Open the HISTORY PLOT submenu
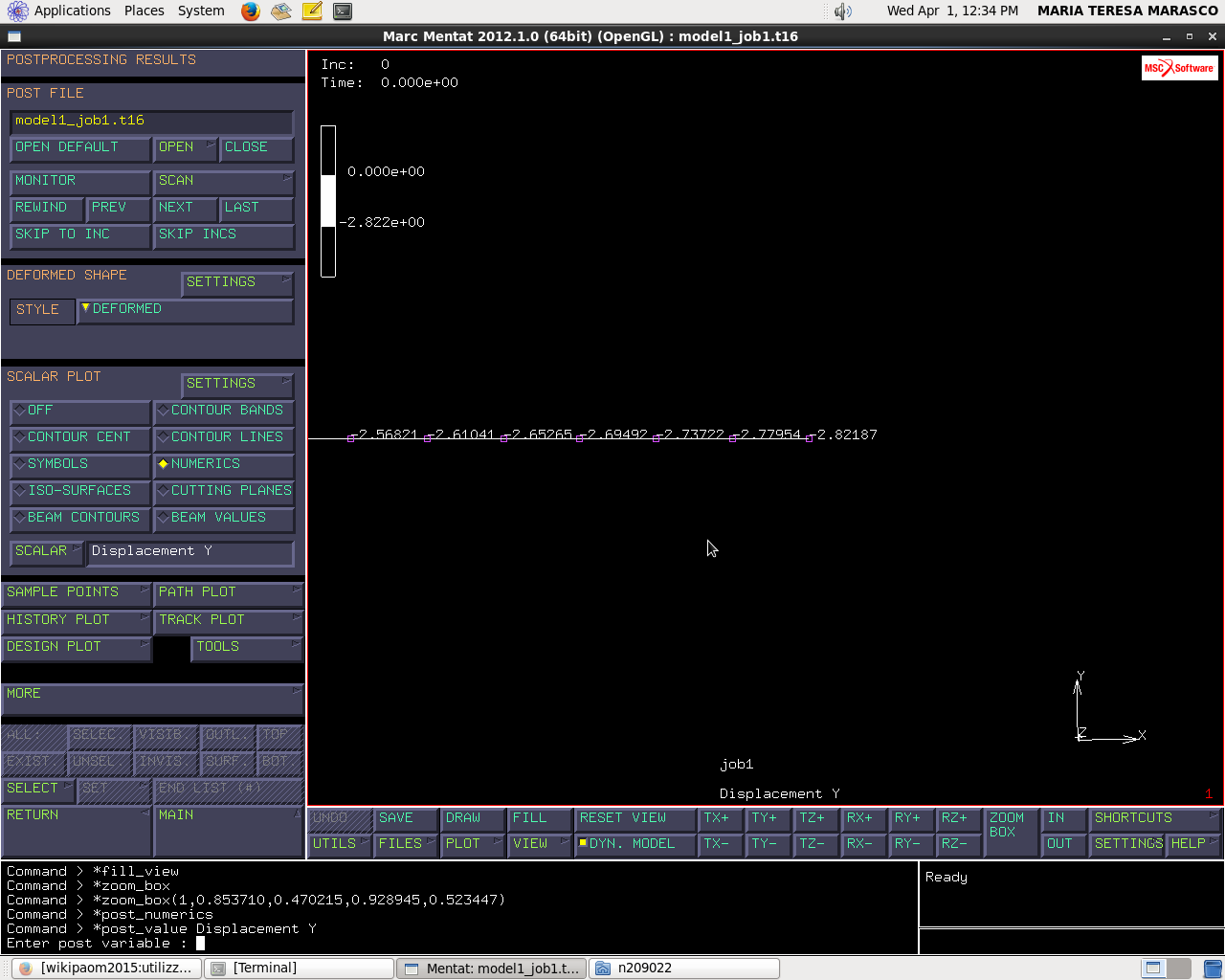Image resolution: width=1225 pixels, height=980 pixels. (x=77, y=621)
